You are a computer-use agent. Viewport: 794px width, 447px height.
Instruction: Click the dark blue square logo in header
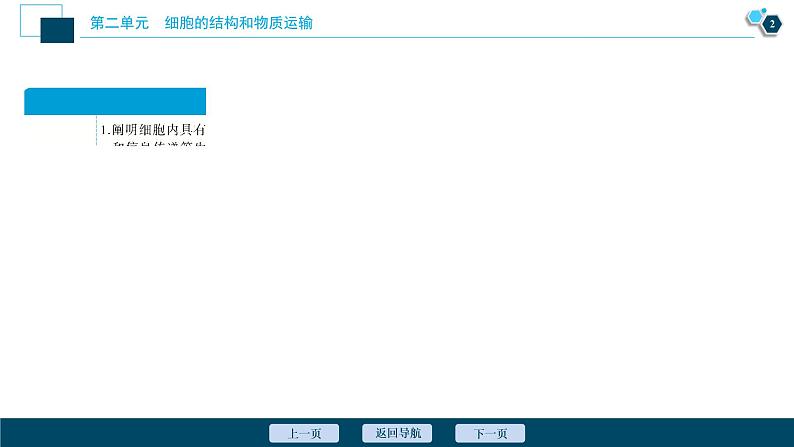tap(57, 30)
